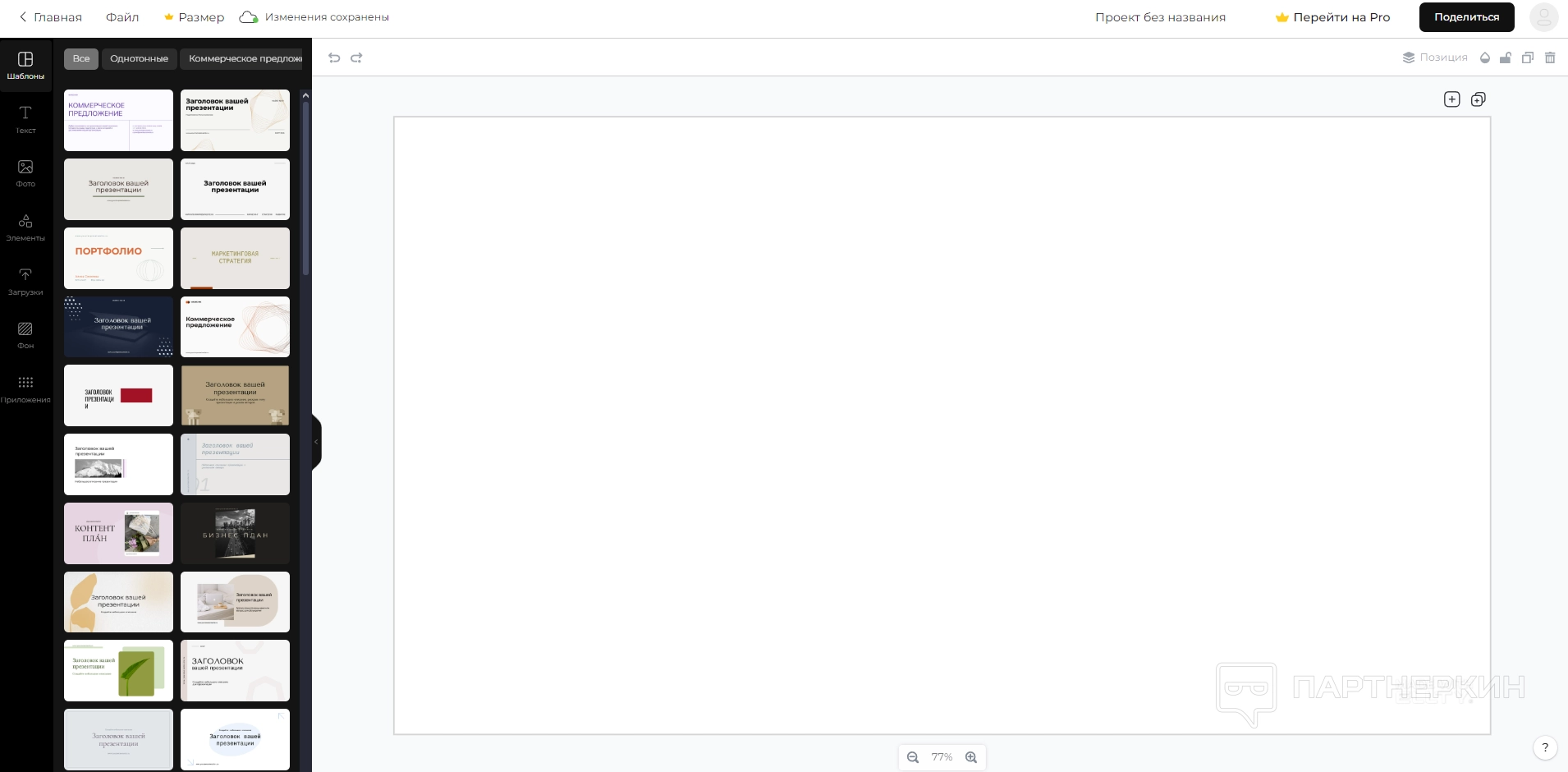The height and width of the screenshot is (772, 1568).
Task: Open the help question mark
Action: (1545, 747)
